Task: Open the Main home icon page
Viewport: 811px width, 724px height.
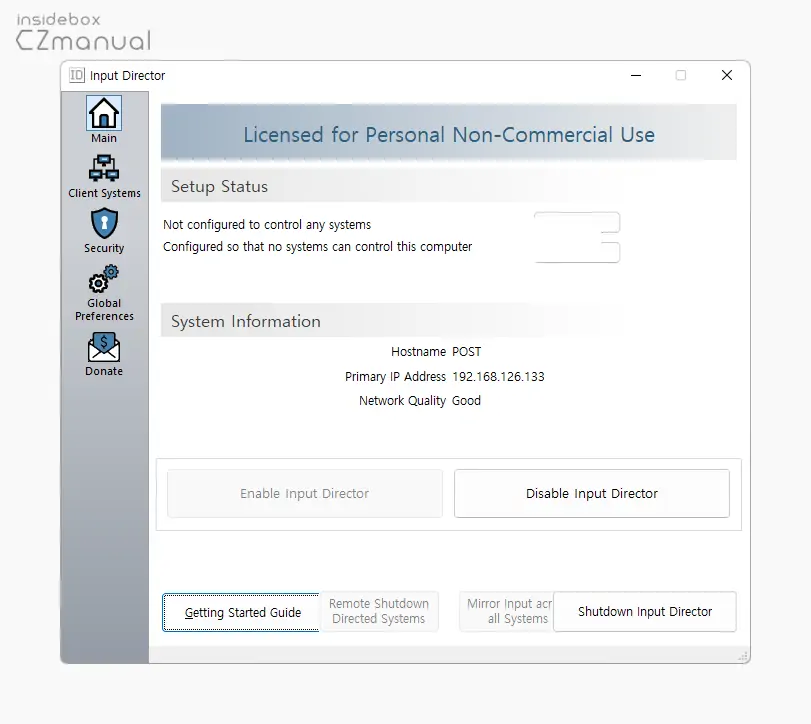Action: 104,114
